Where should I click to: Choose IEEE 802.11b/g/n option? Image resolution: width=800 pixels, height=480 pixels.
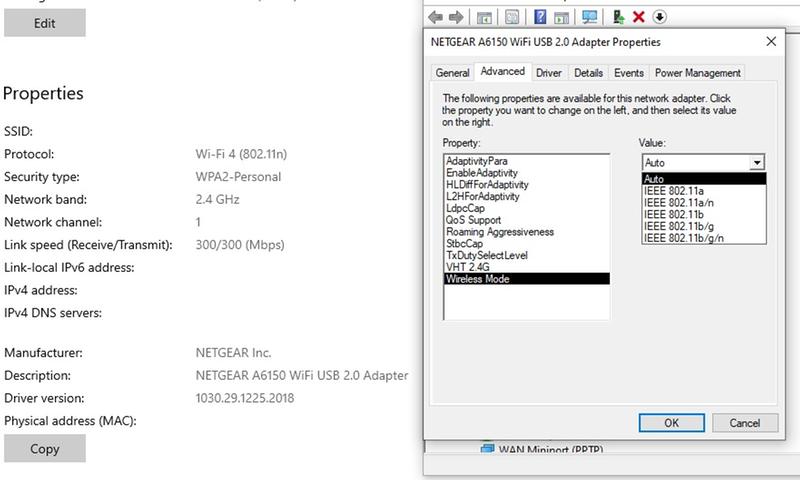point(704,238)
